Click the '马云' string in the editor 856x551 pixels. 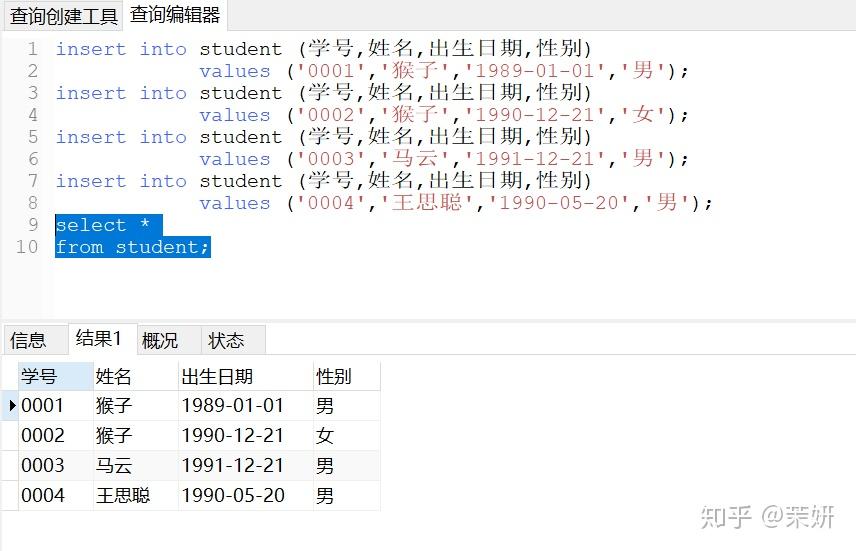(x=415, y=158)
